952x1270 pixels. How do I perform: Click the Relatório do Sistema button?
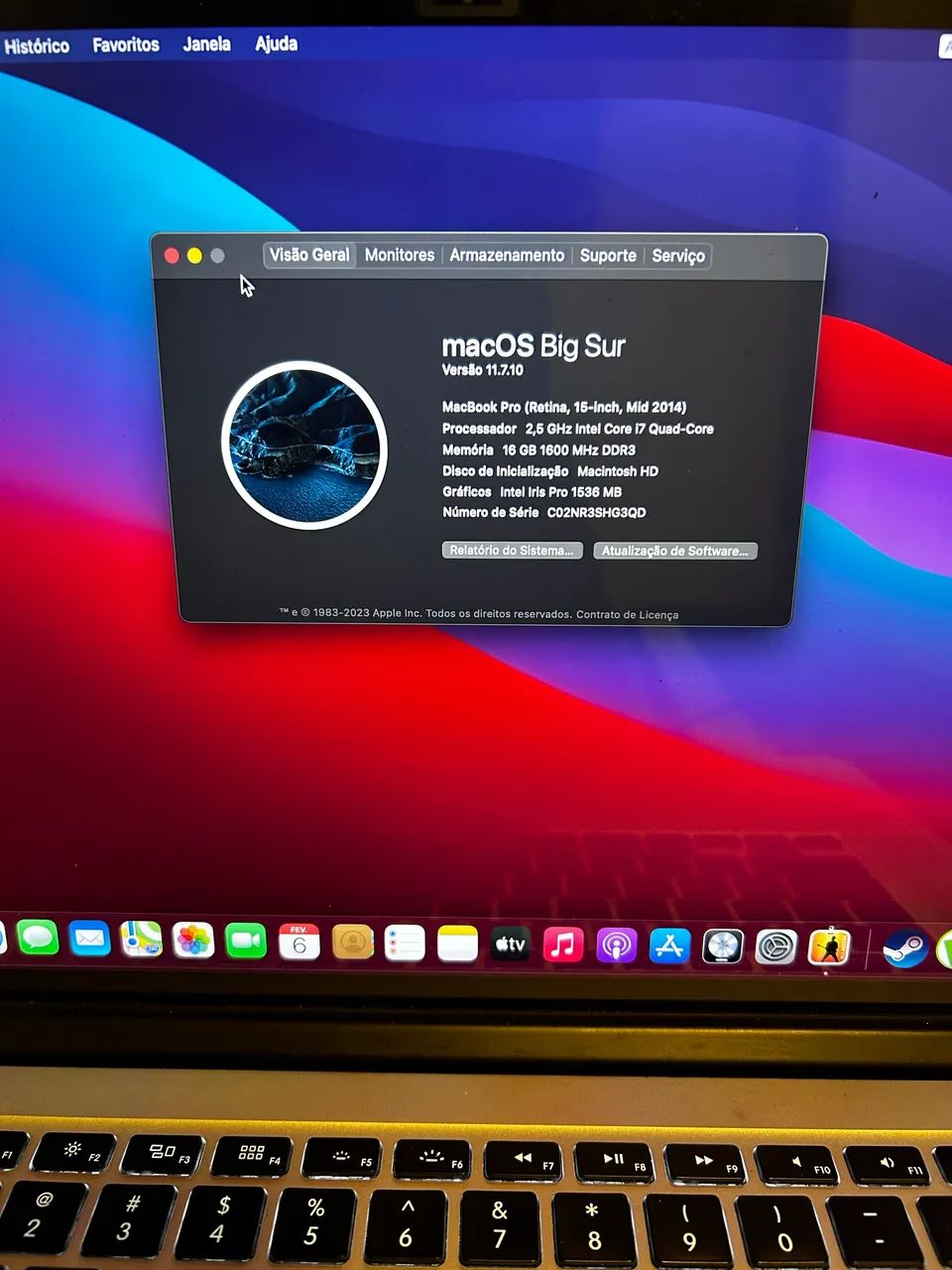512,550
